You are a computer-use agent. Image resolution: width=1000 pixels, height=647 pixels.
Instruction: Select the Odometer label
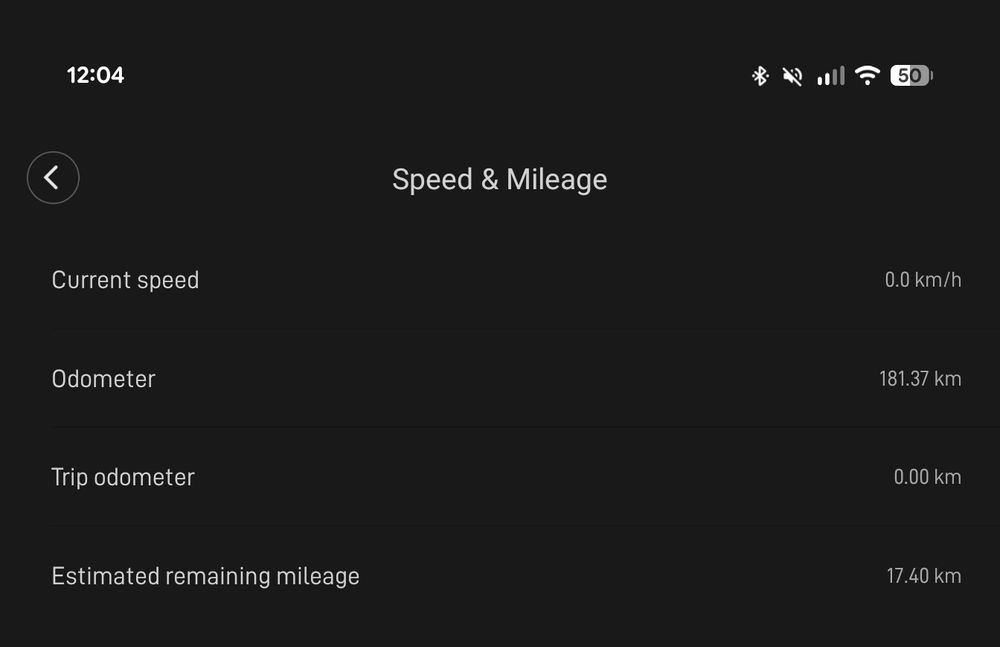click(x=103, y=379)
